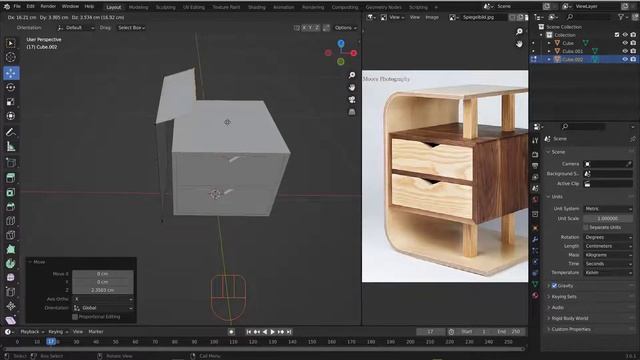Open the viewport Options popover
The height and width of the screenshot is (360, 640).
(x=345, y=28)
